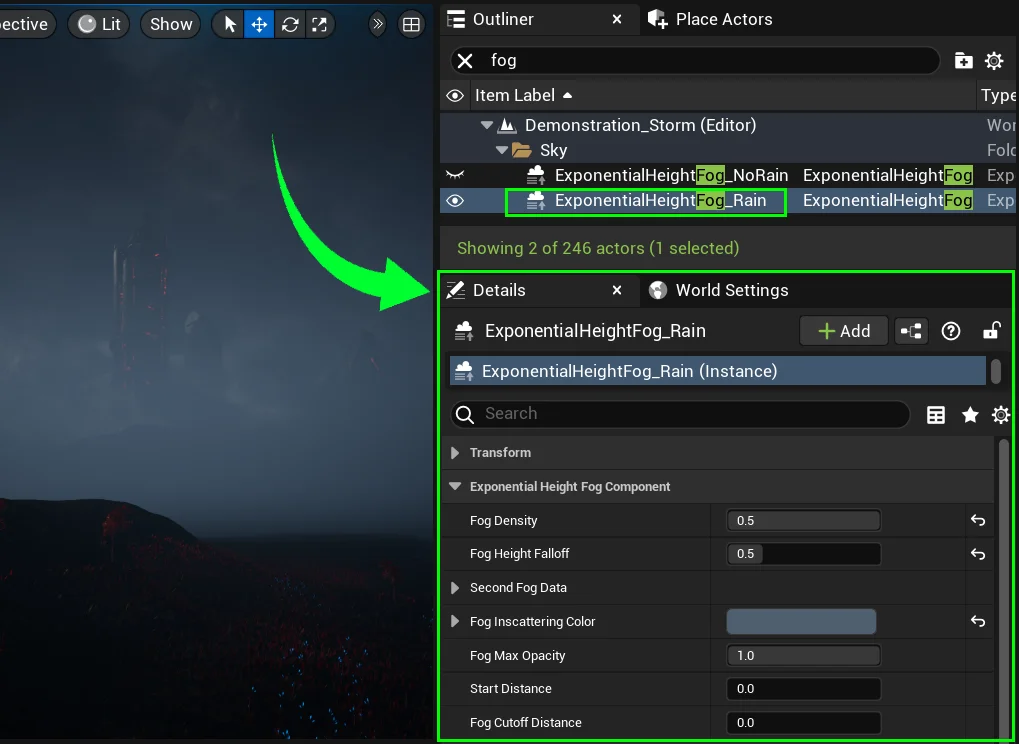Image resolution: width=1019 pixels, height=744 pixels.
Task: Select the translate (move) tool in viewport toolbar
Action: pos(259,24)
